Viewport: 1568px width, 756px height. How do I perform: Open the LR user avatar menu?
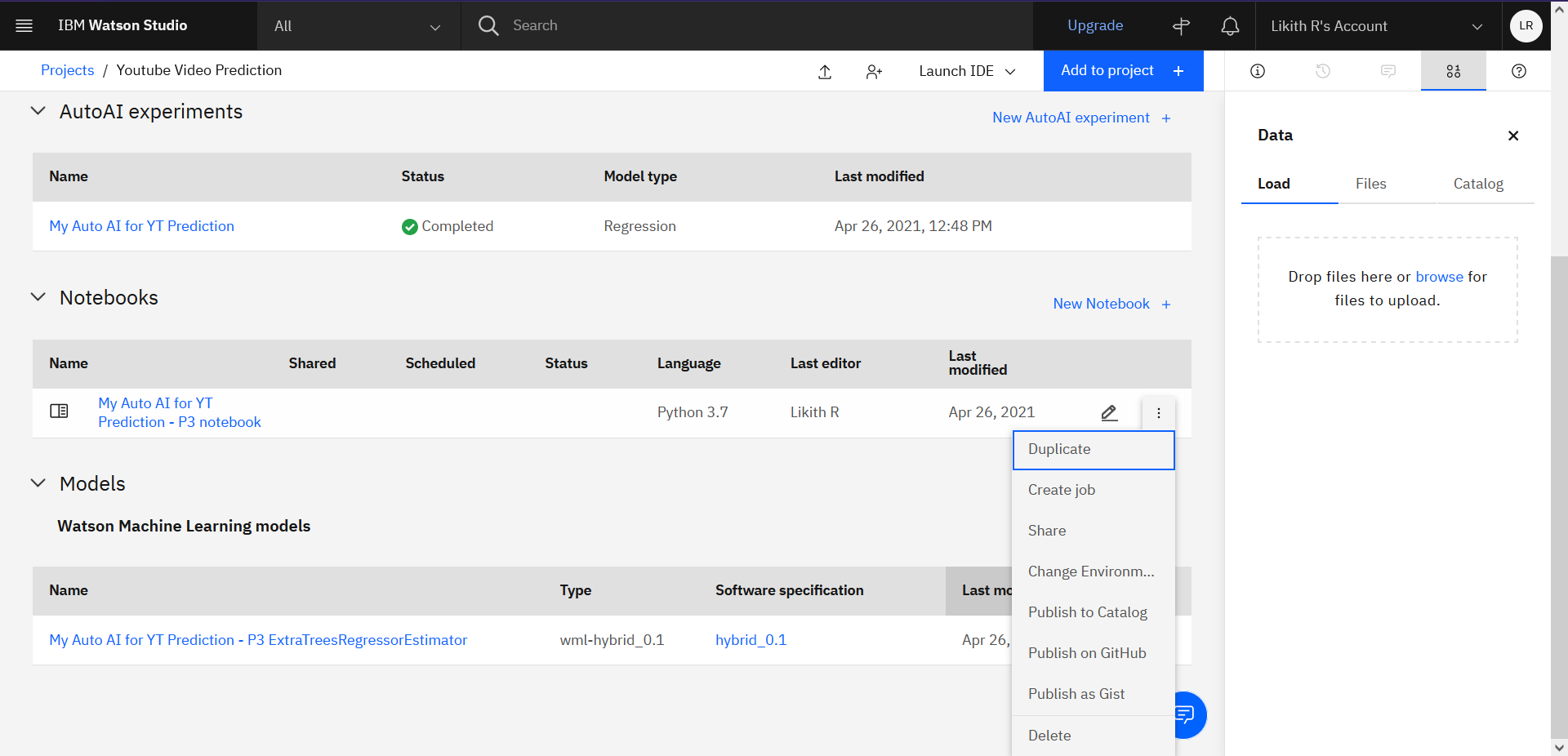coord(1526,26)
